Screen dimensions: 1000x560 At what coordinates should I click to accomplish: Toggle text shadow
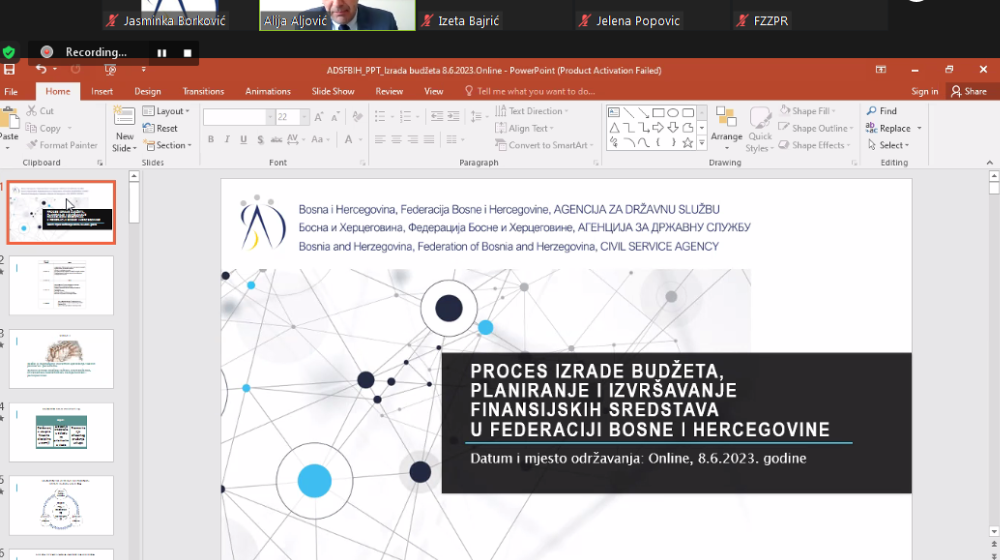260,140
